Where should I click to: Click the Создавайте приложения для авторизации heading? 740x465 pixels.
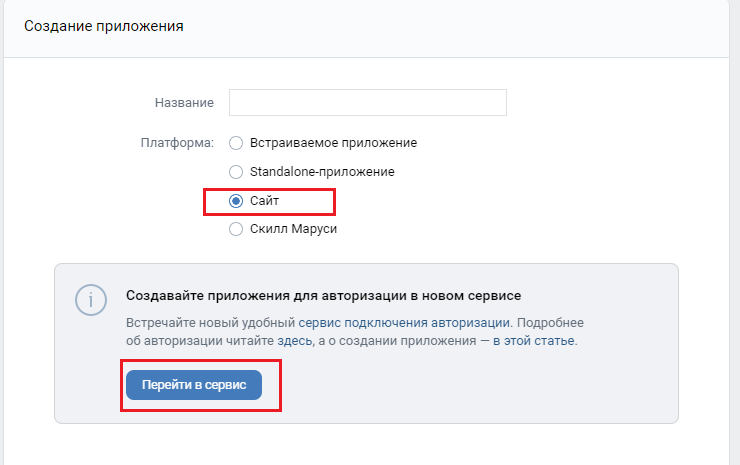click(323, 296)
